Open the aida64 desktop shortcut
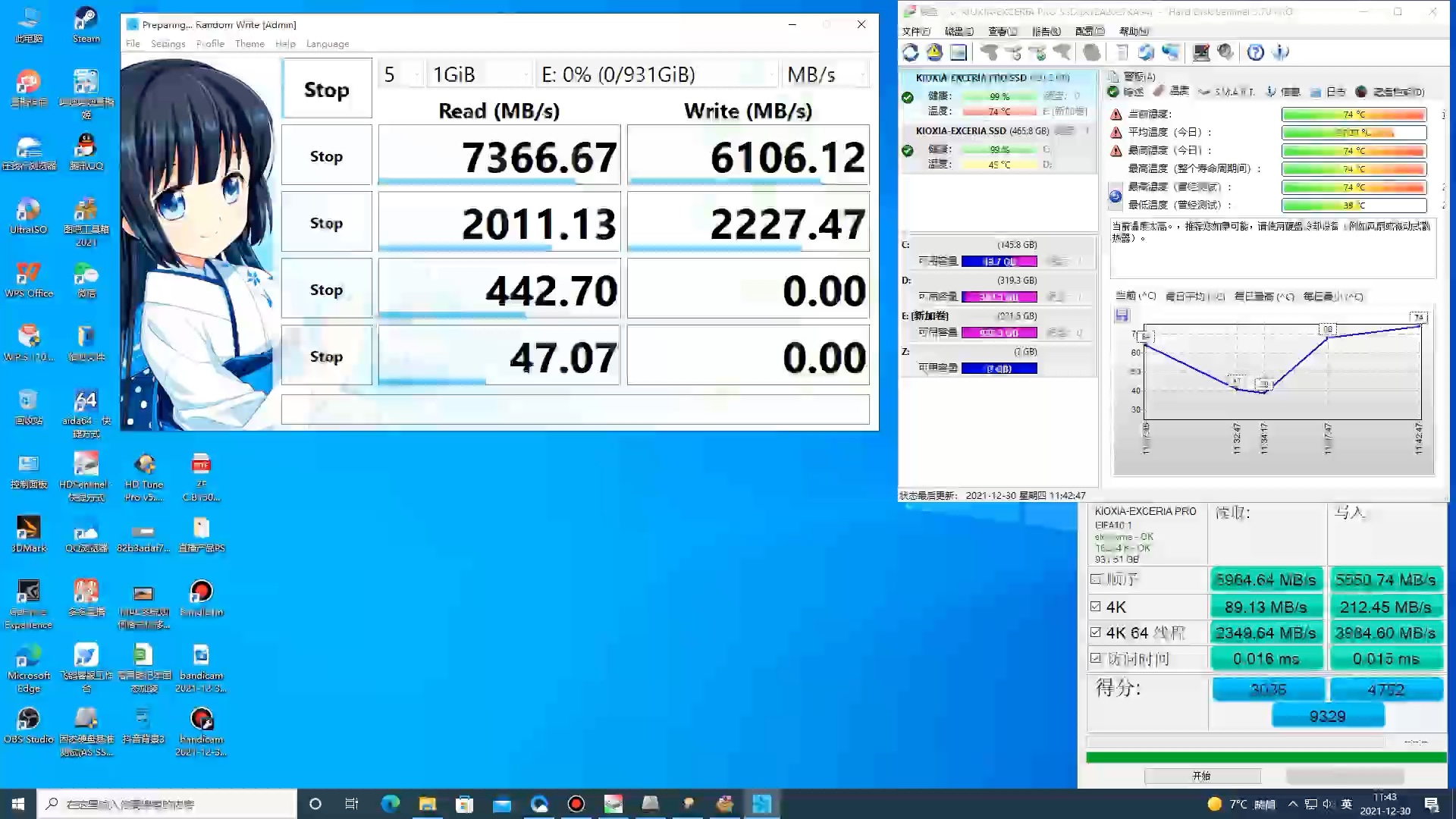Image resolution: width=1456 pixels, height=819 pixels. click(x=86, y=414)
